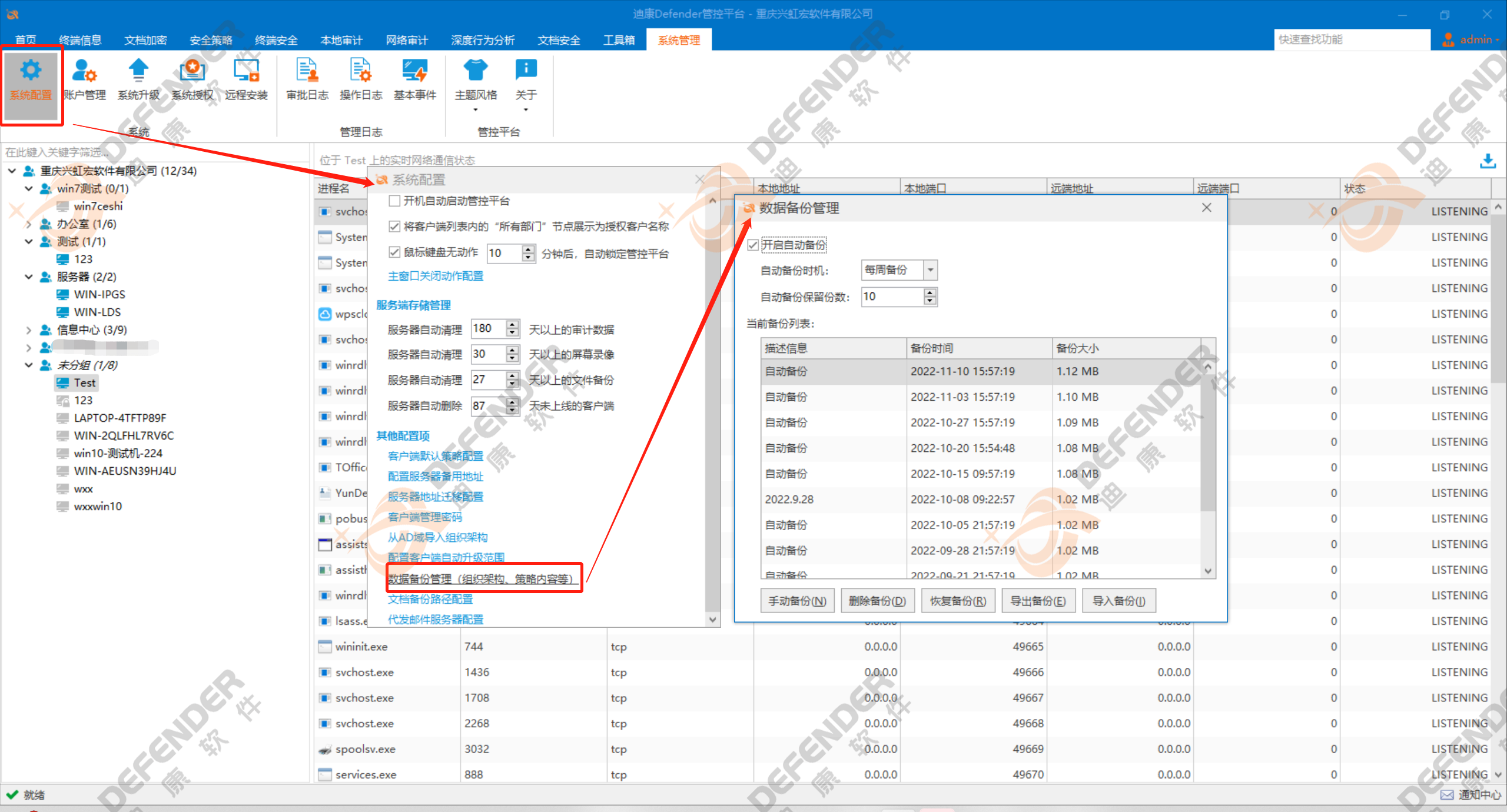Expand 信息中心 group
Viewport: 1507px width, 812px height.
(28, 330)
